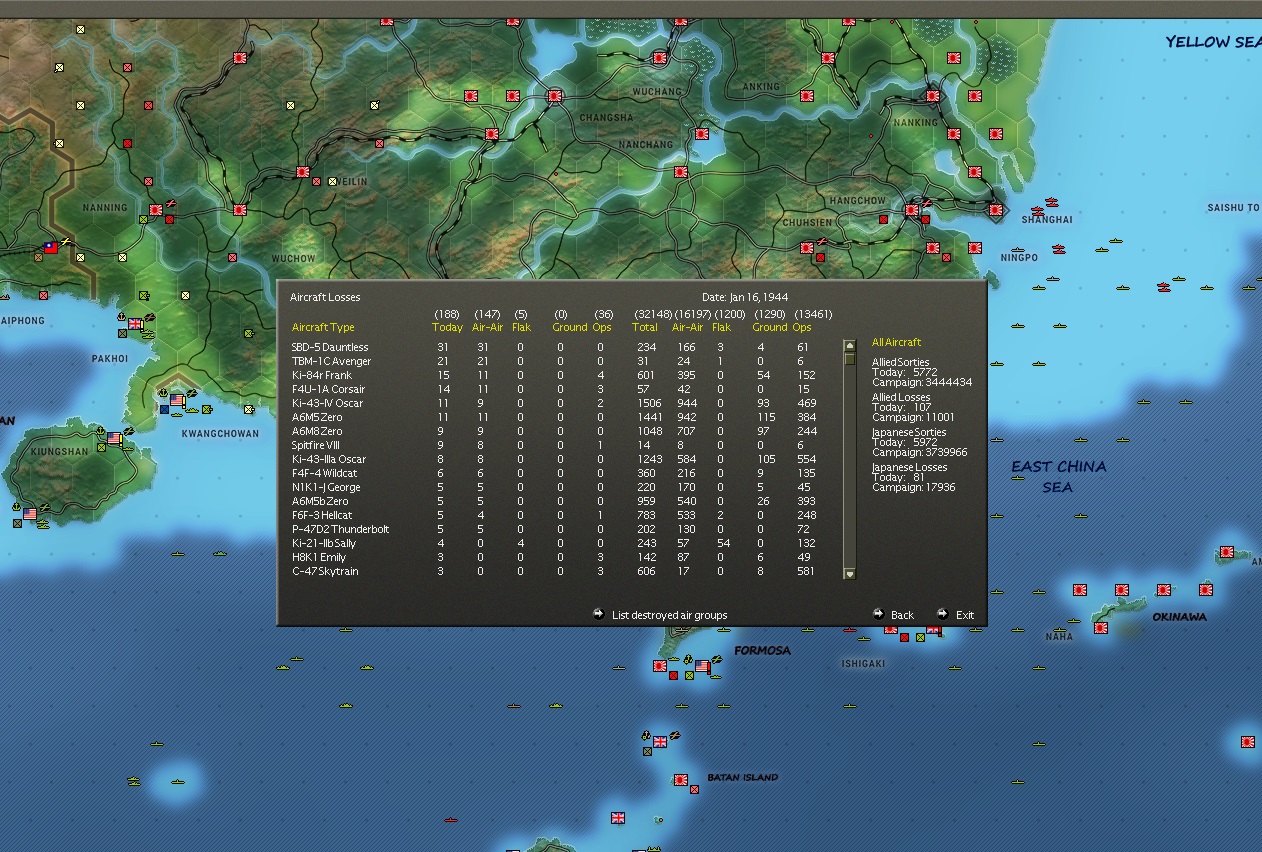The height and width of the screenshot is (852, 1262).
Task: Select the Japanese base icon at Naha
Action: click(1101, 628)
